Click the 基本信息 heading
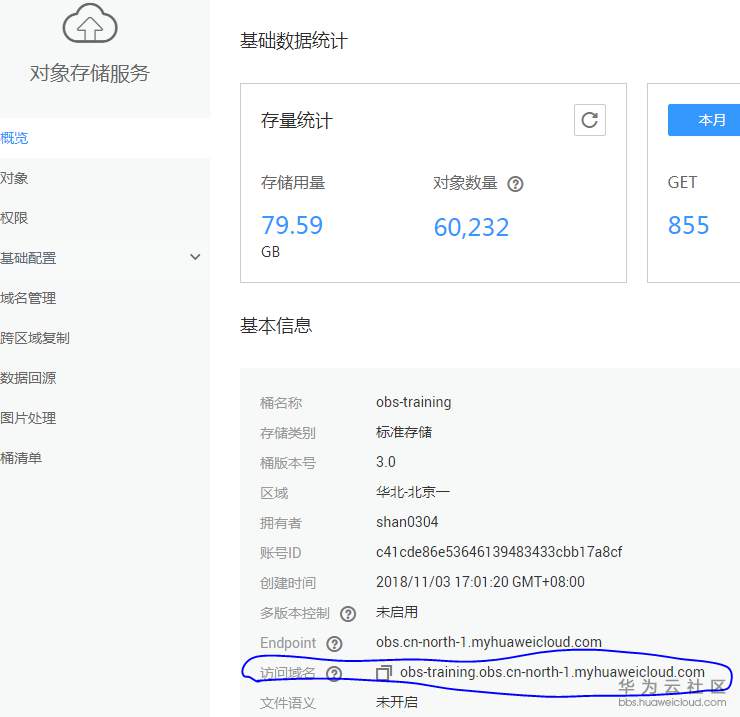Screen dimensions: 740x717 click(x=276, y=326)
